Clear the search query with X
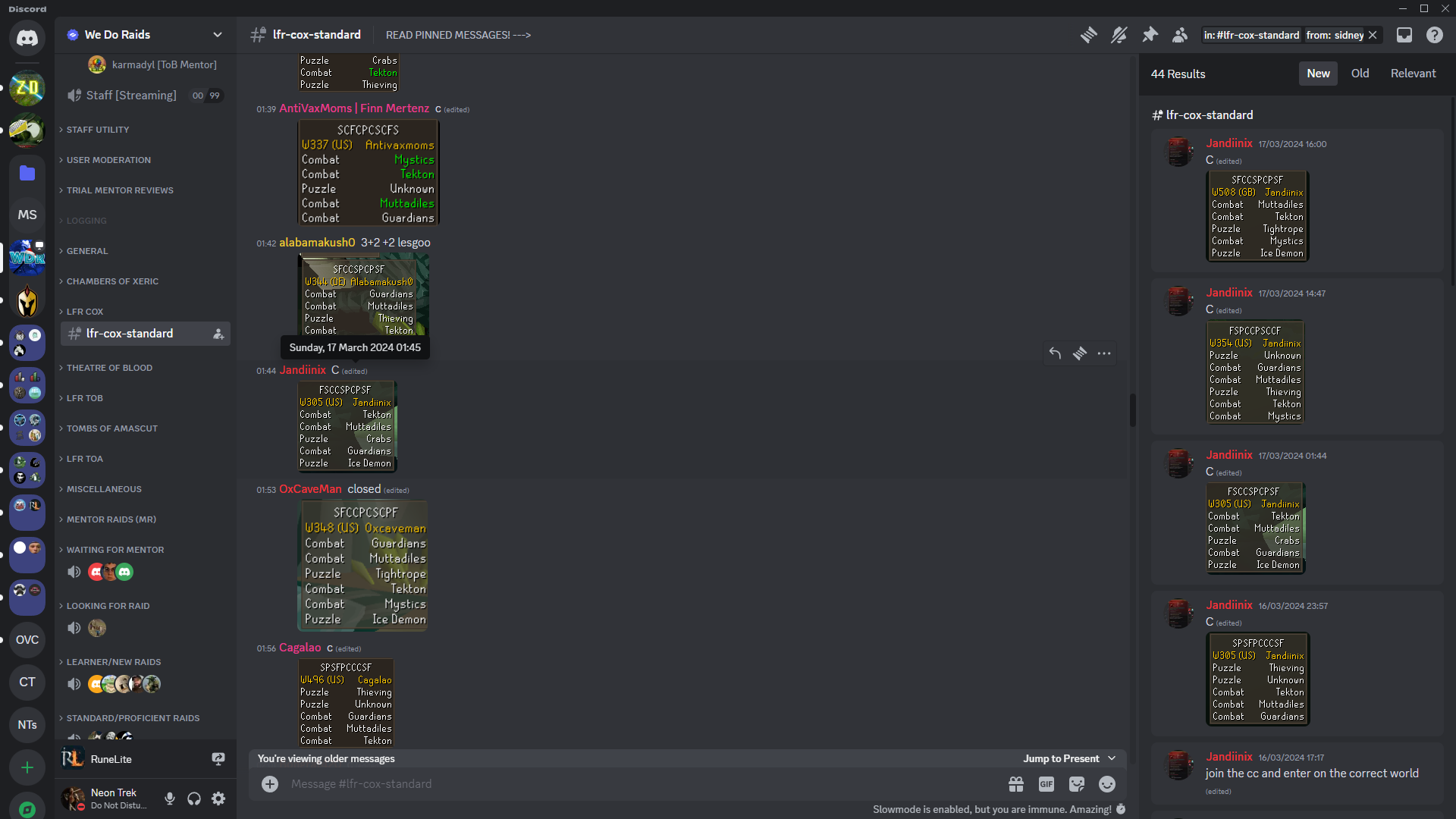The width and height of the screenshot is (1456, 819). pos(1373,35)
